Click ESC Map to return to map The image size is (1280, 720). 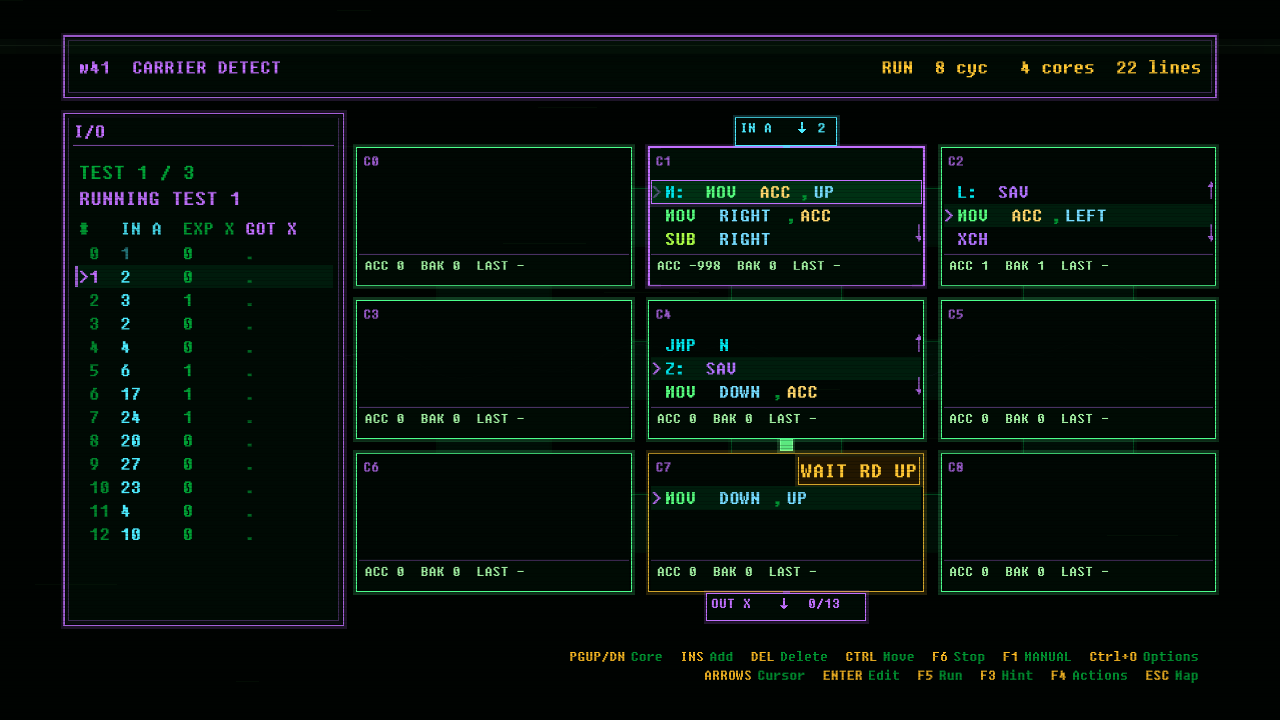1171,675
